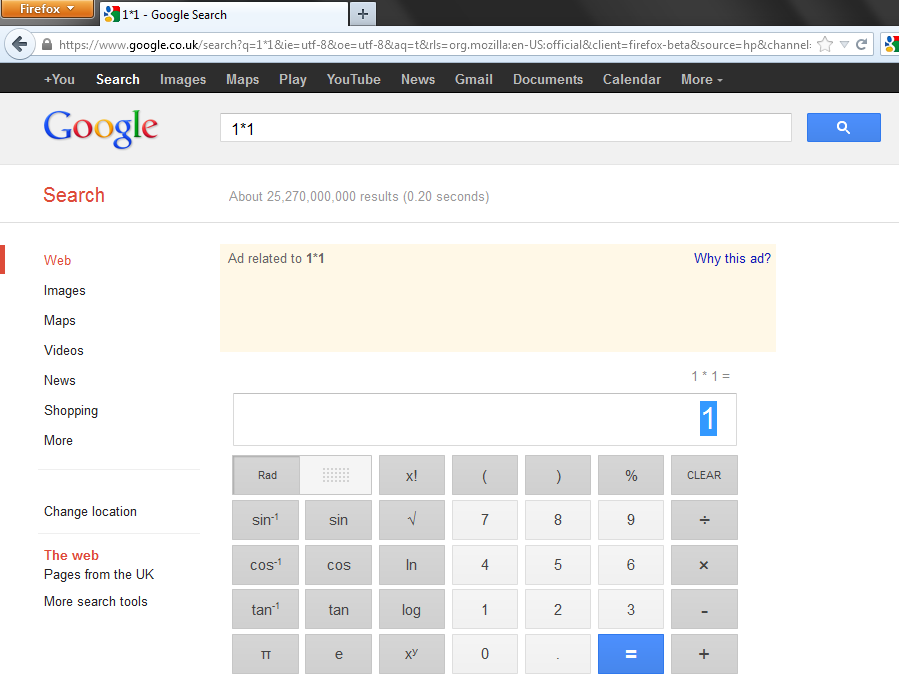Open Calendar in the top bar
The image size is (899, 693).
(x=632, y=79)
